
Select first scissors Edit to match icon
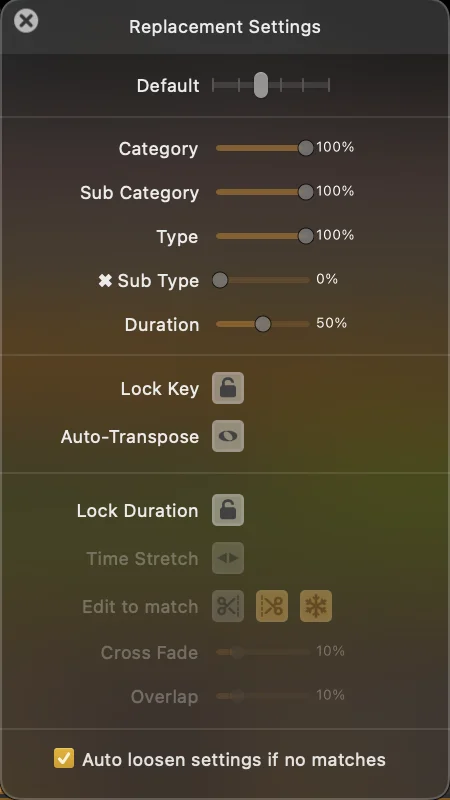(228, 606)
